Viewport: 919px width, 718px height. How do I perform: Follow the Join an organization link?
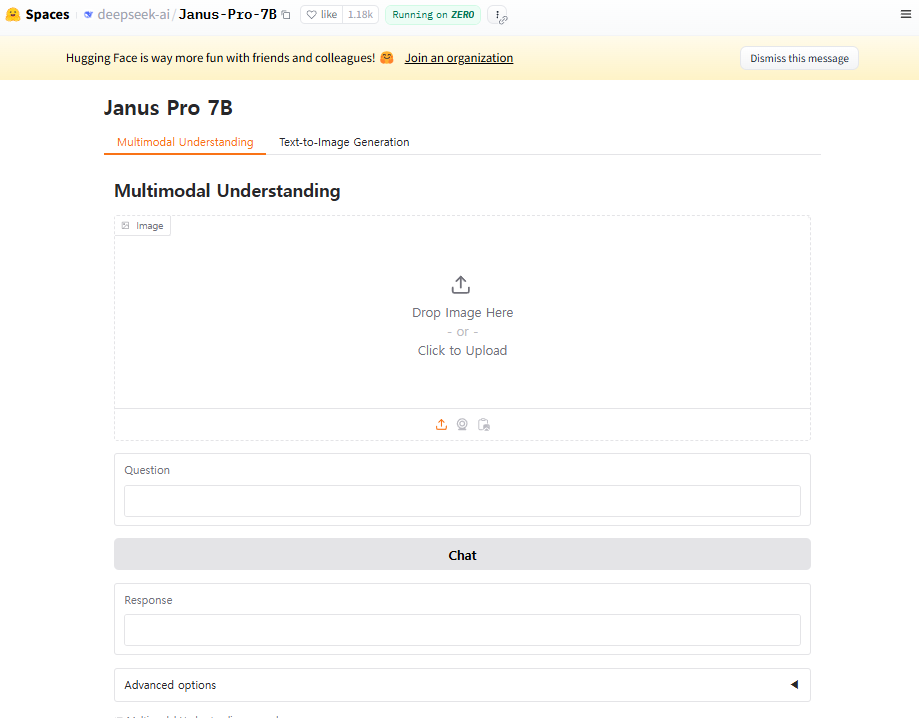pos(459,57)
